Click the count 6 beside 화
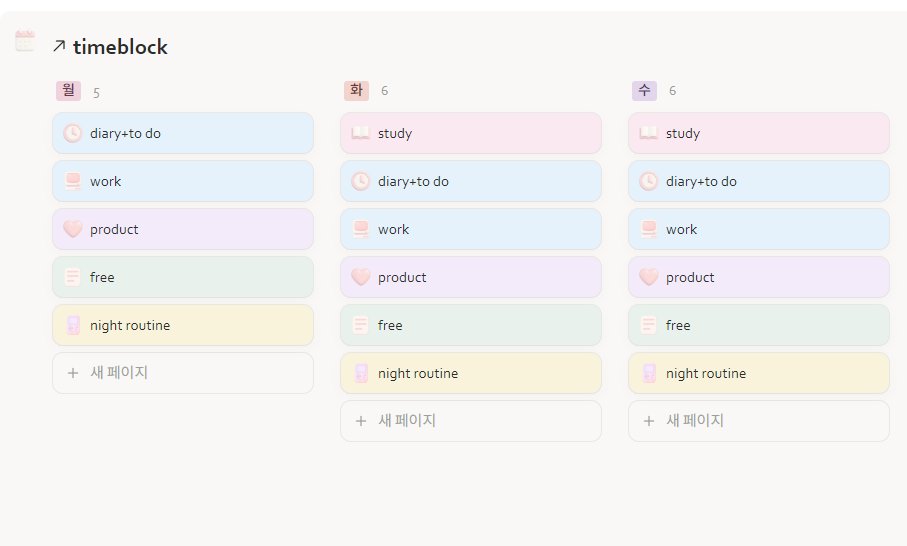The width and height of the screenshot is (907, 546). pyautogui.click(x=385, y=91)
